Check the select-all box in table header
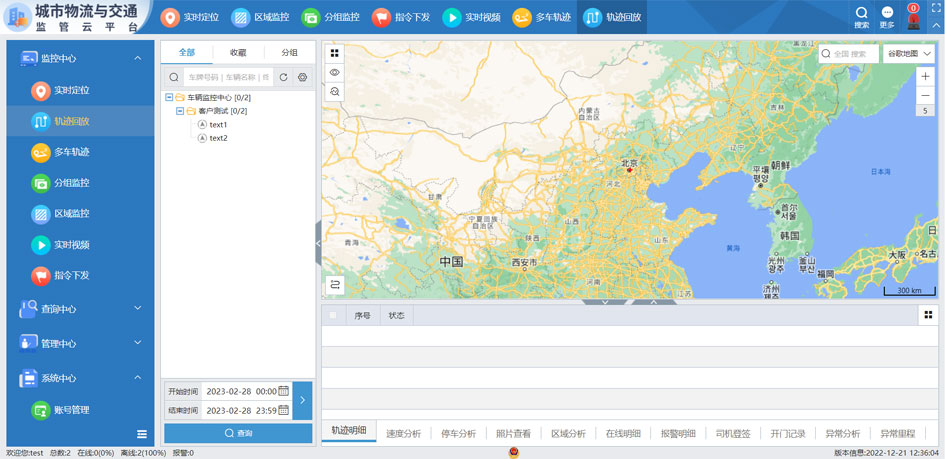 [x=333, y=315]
